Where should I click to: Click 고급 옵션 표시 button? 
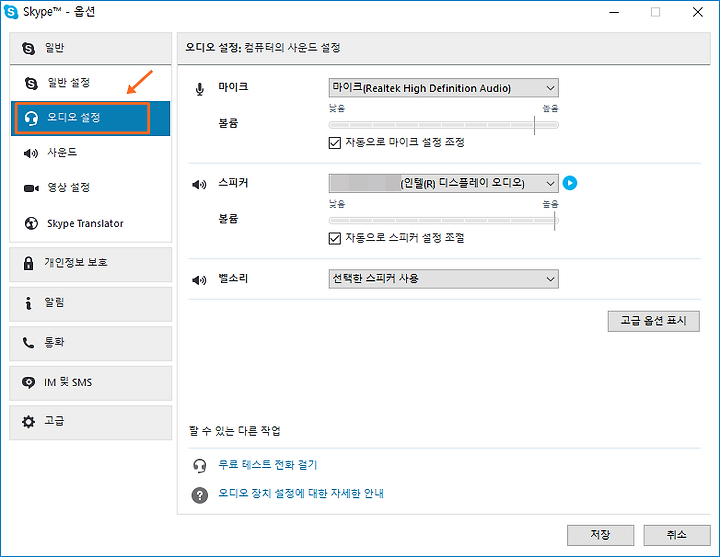653,321
